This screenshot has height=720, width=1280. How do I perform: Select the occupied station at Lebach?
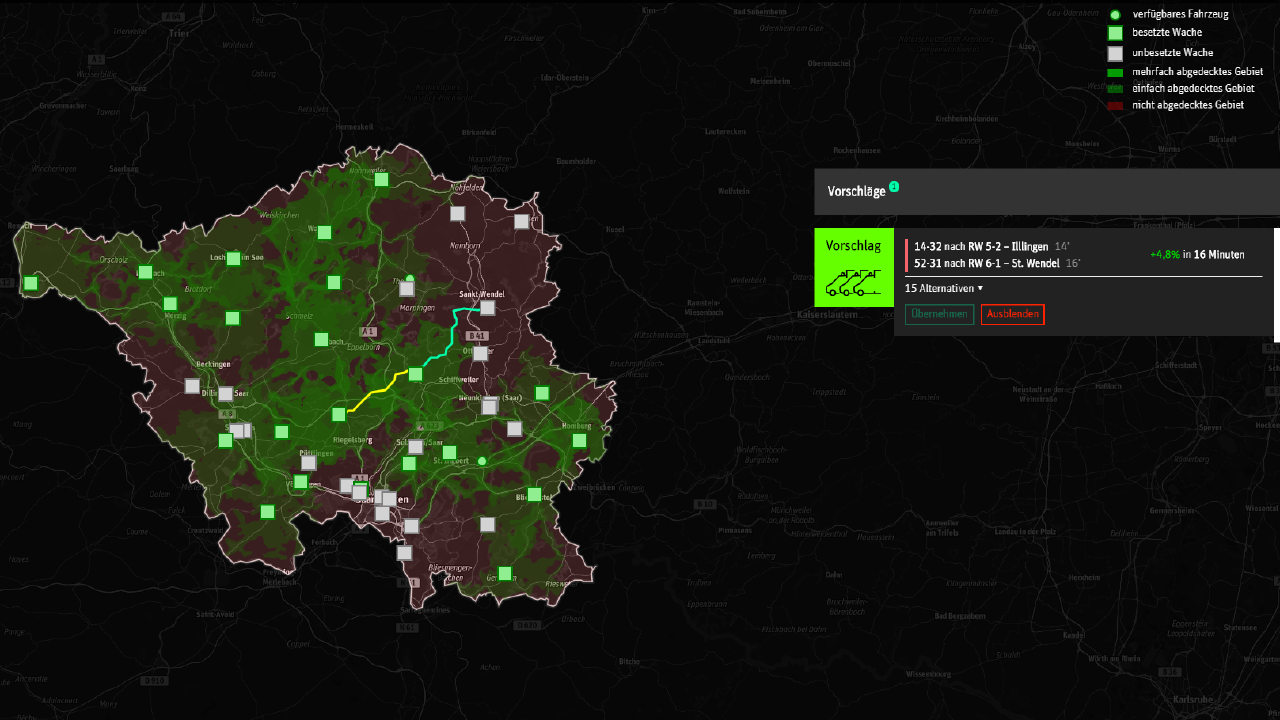pos(321,340)
